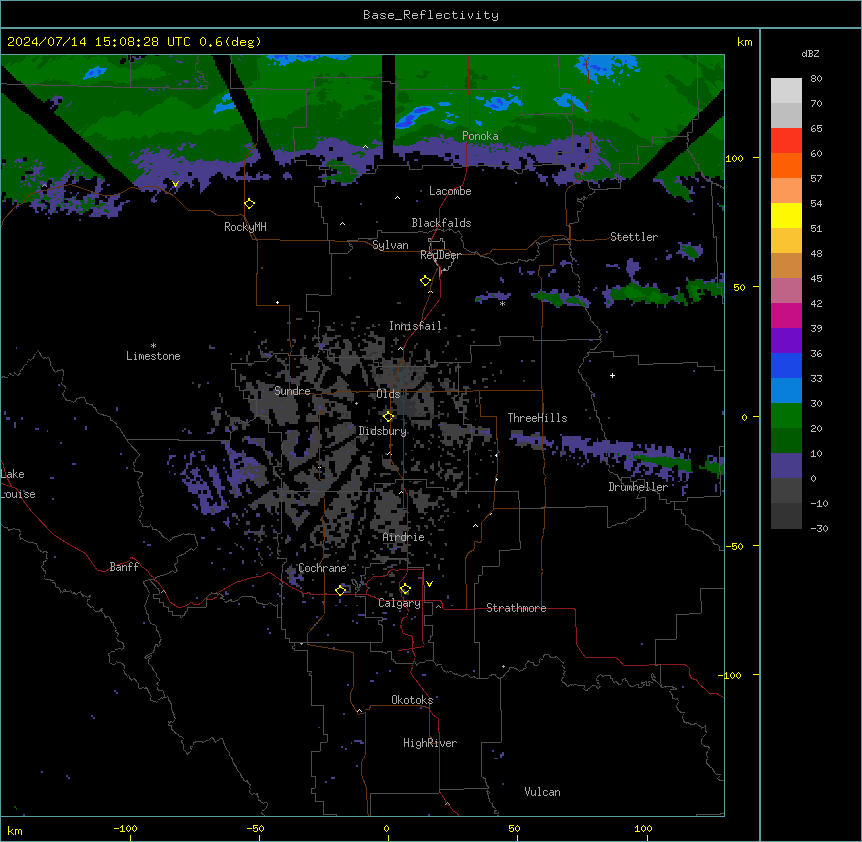
Task: Click the 80 dBZ legend value
Action: [816, 79]
